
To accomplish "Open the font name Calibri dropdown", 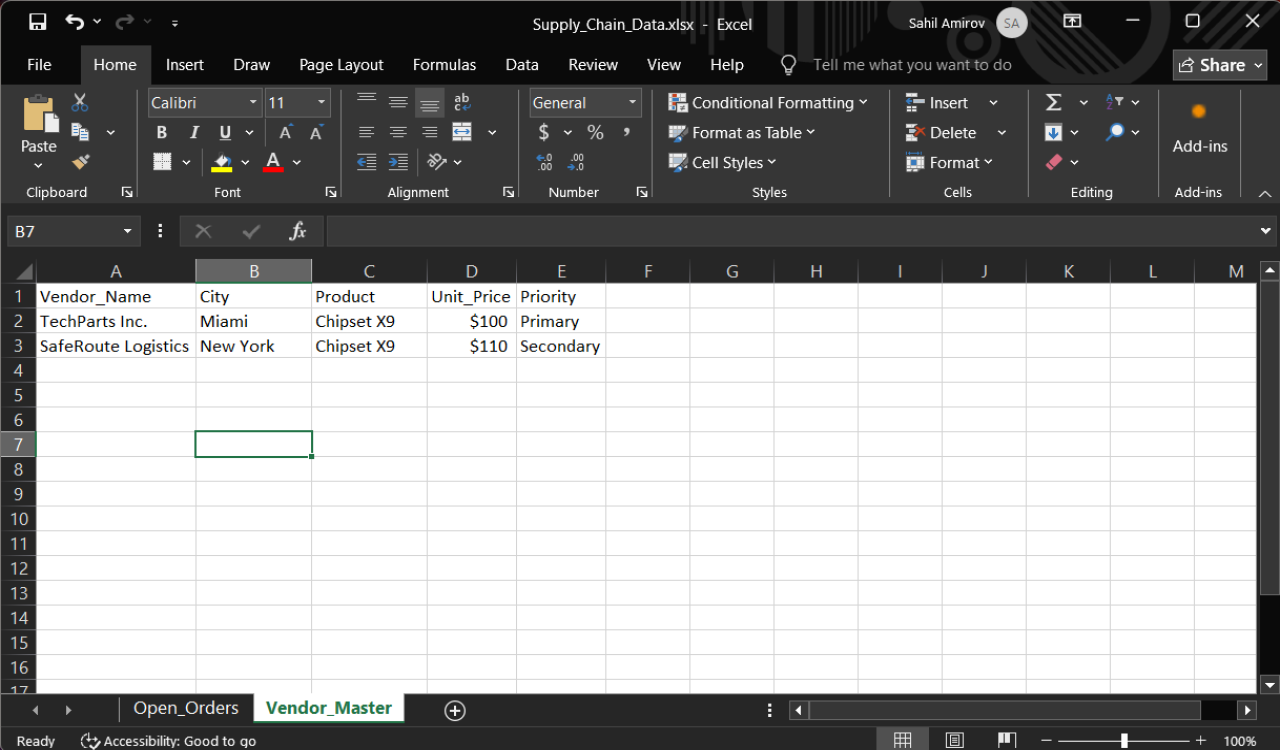I will [253, 103].
